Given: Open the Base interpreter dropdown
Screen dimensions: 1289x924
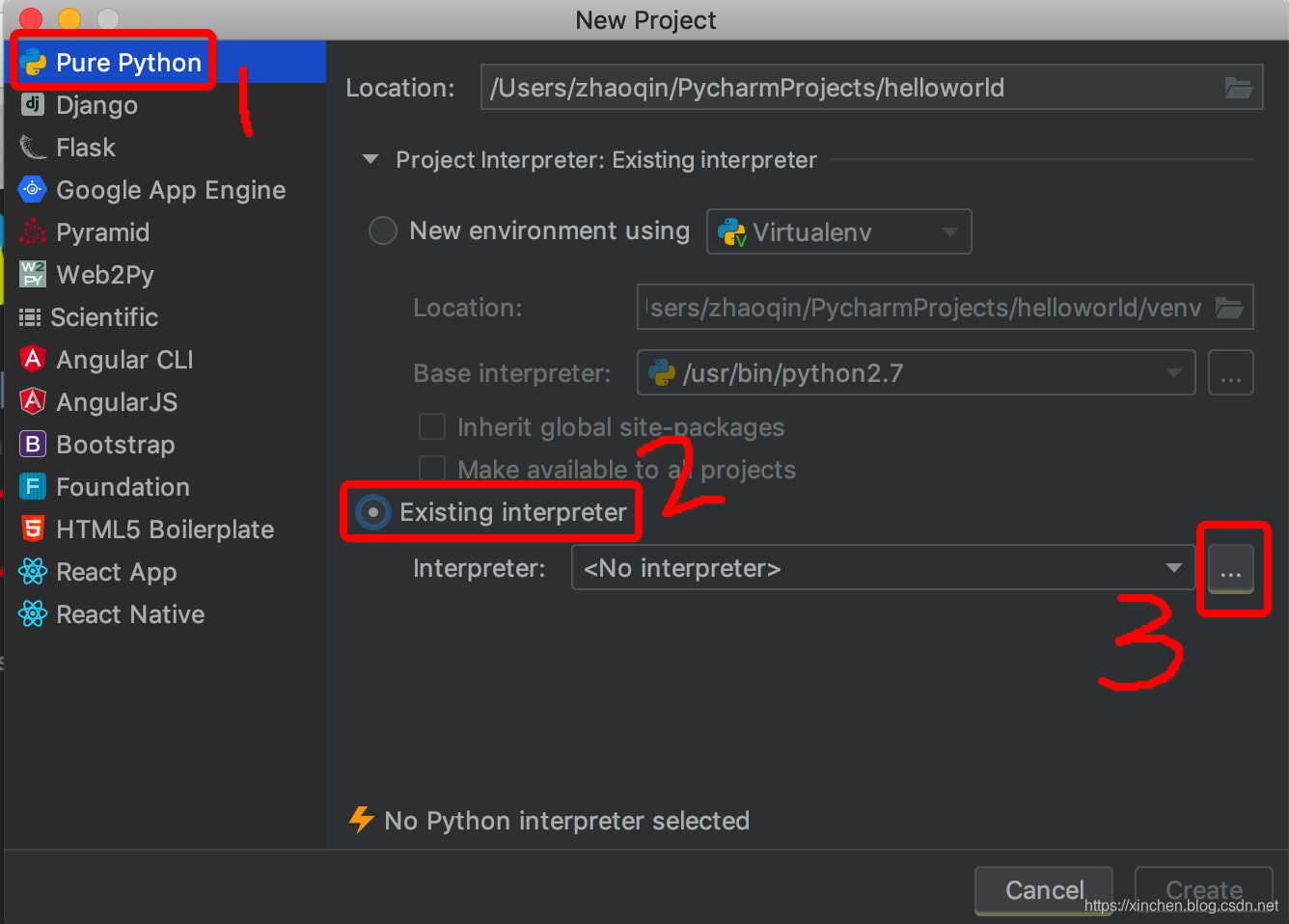Looking at the screenshot, I should [x=916, y=372].
